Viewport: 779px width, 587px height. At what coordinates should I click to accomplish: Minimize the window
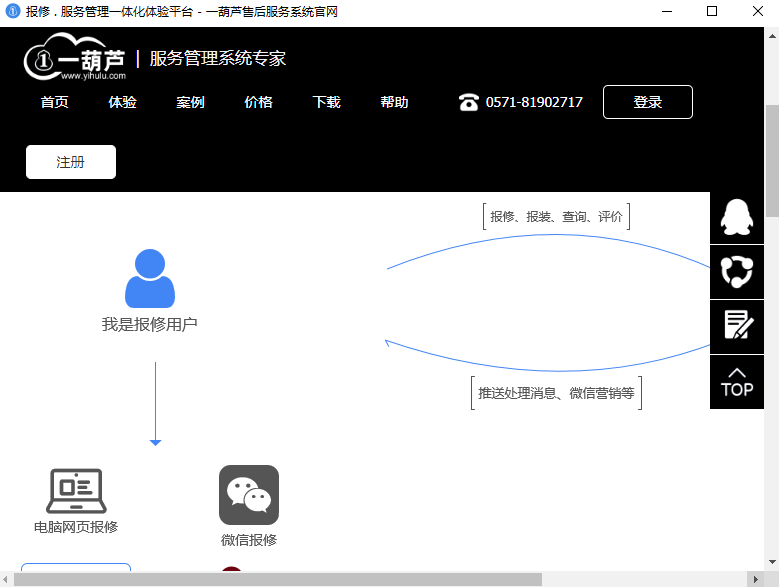pos(667,11)
